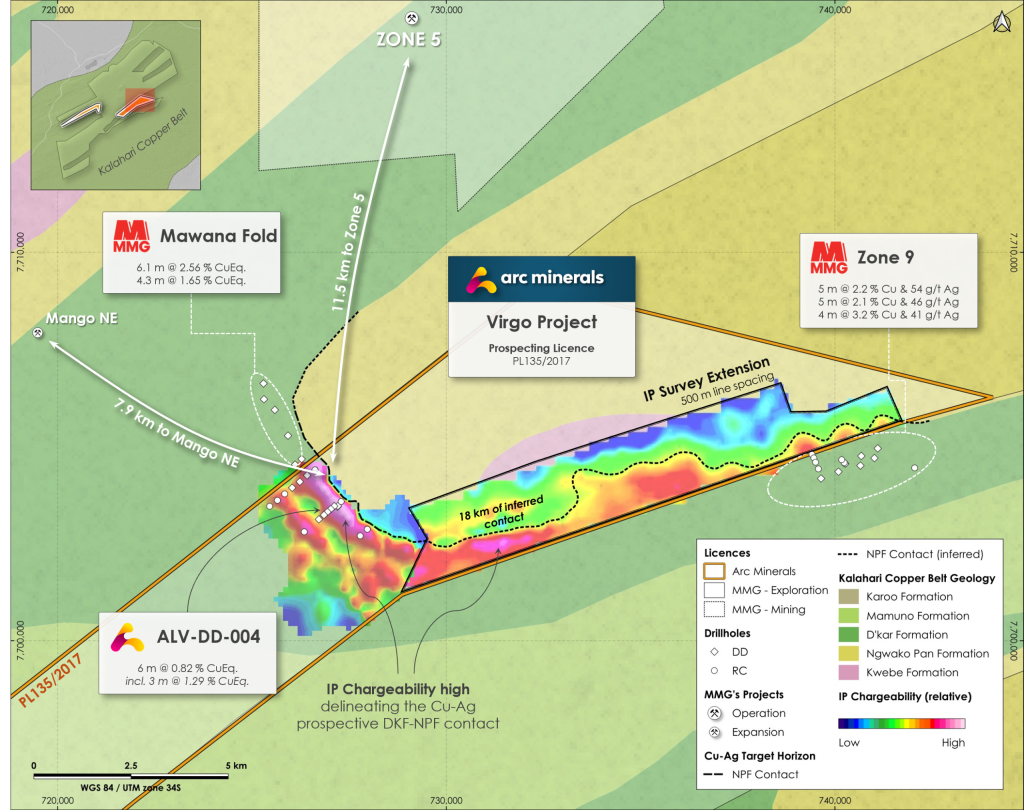Click the Operation mine icon in legend
Viewport: 1024px width, 810px height.
(714, 713)
